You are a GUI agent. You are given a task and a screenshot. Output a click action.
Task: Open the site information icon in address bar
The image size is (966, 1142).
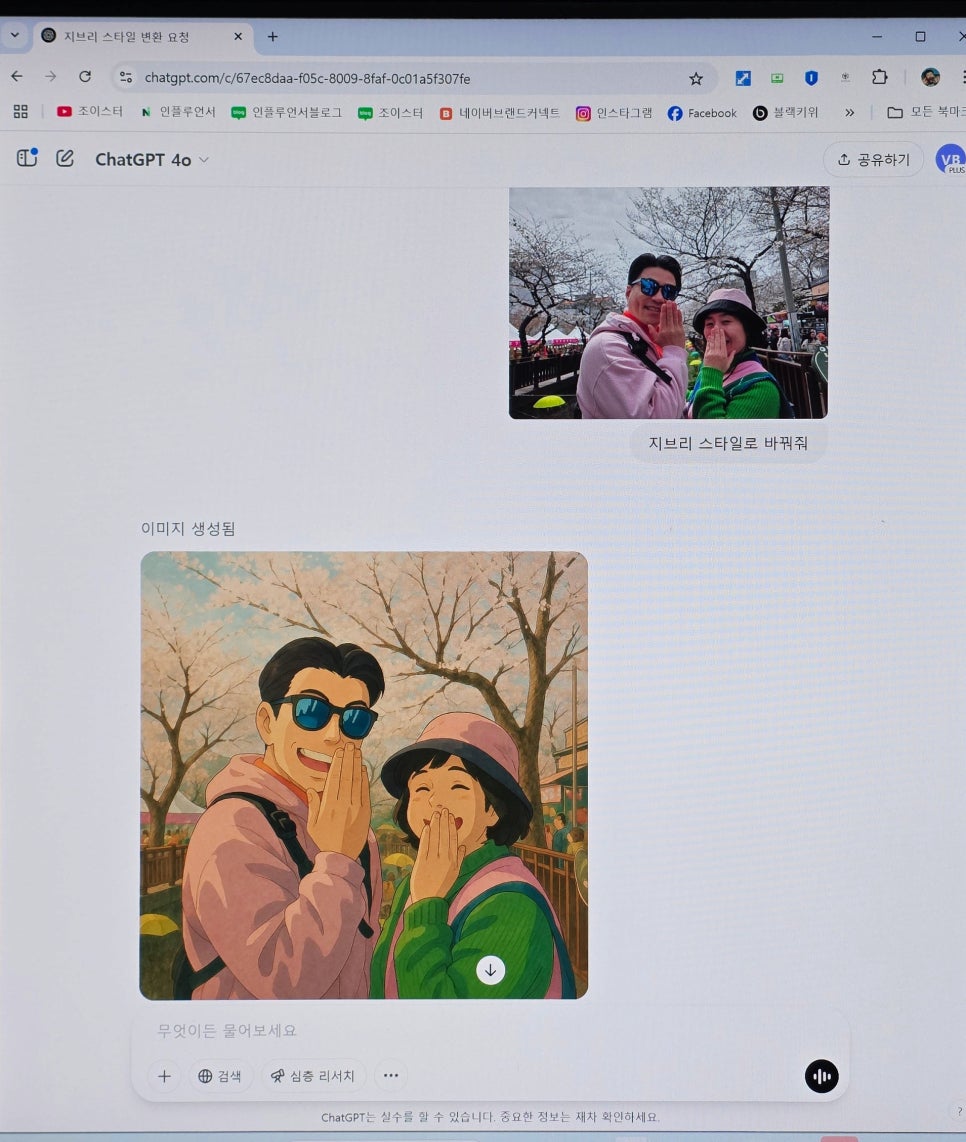(126, 77)
